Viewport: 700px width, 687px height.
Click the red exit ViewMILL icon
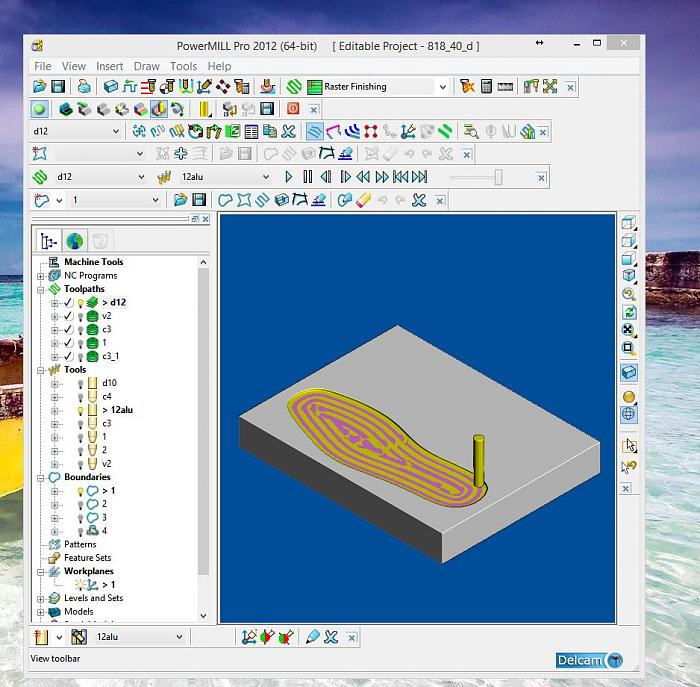point(293,108)
